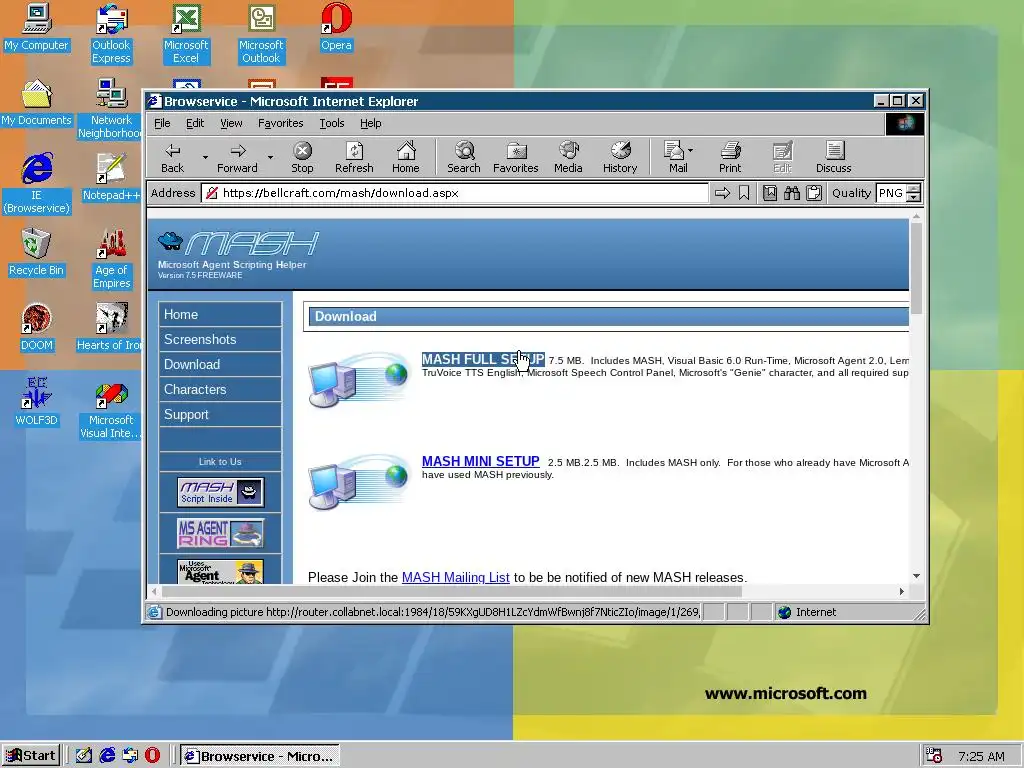The image size is (1024, 768).
Task: Stop the page from loading
Action: click(302, 157)
